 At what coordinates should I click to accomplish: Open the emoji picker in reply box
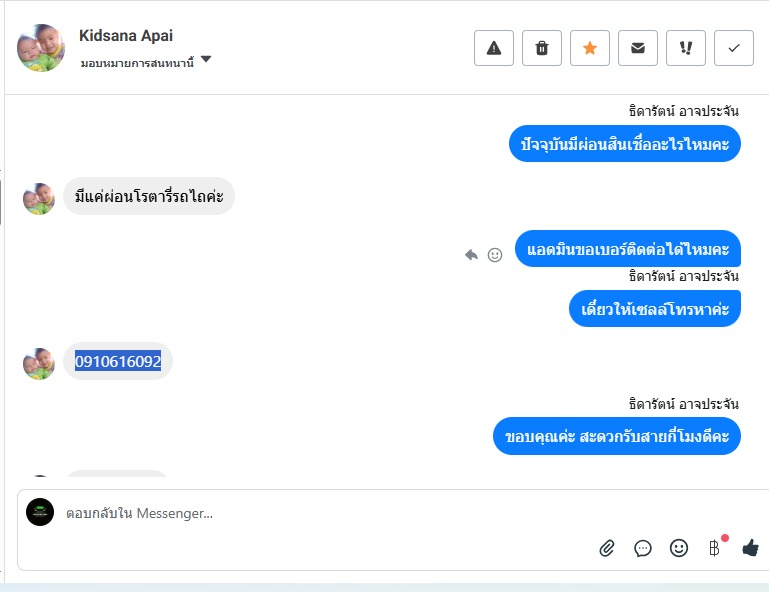tap(679, 548)
